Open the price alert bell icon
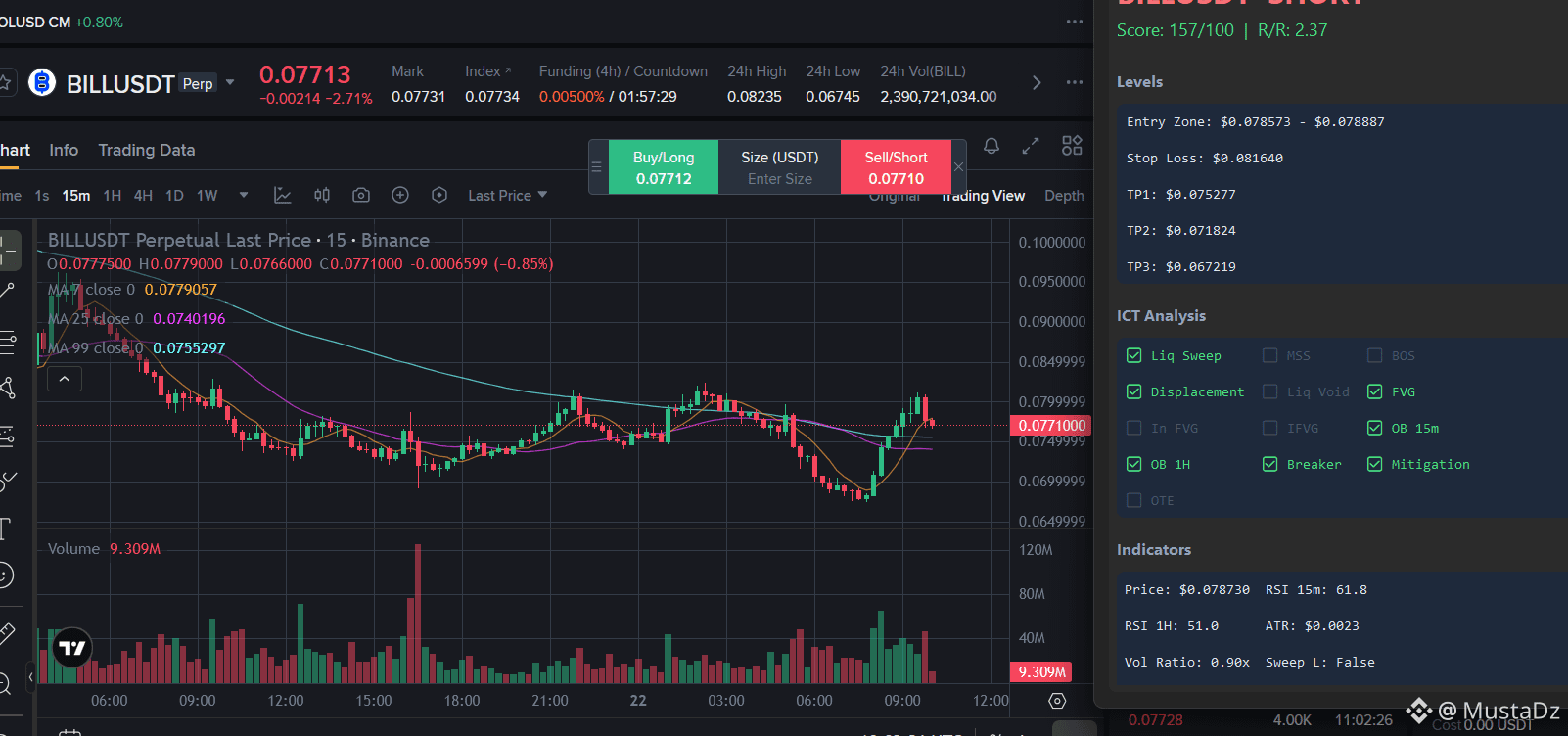Image resolution: width=1568 pixels, height=736 pixels. [x=992, y=146]
